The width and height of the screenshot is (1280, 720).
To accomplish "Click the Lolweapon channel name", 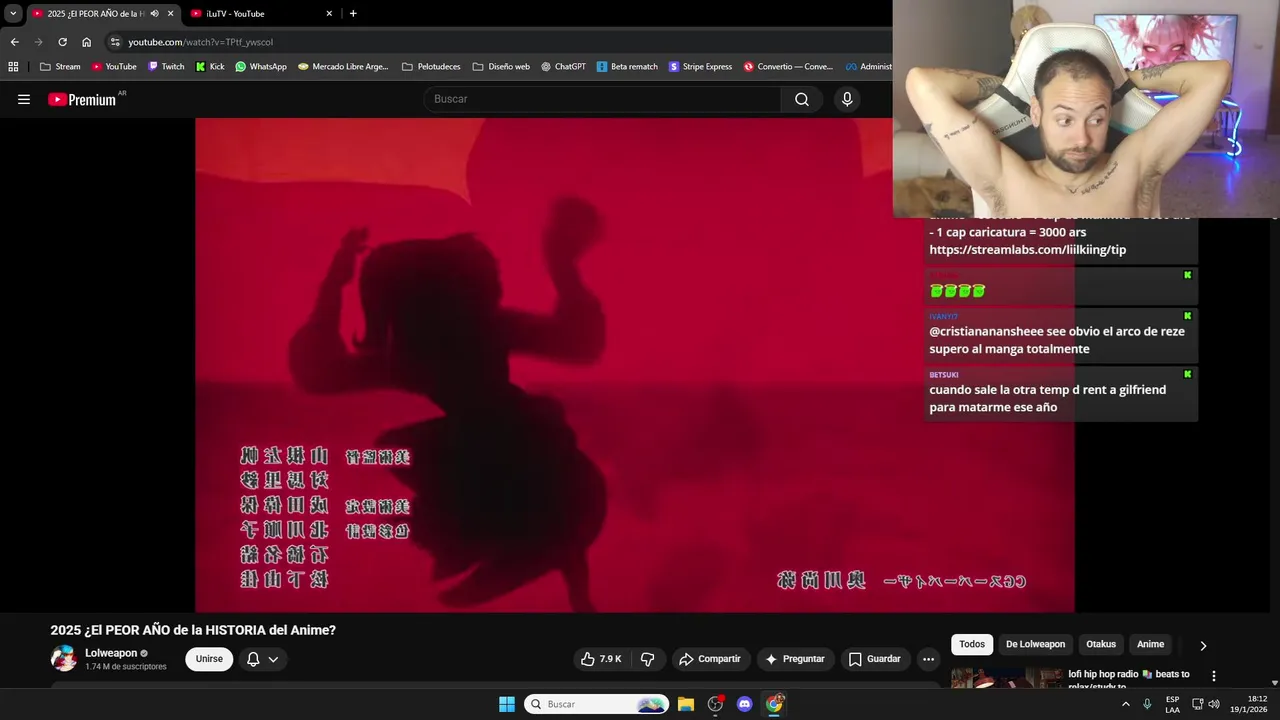I will point(111,653).
